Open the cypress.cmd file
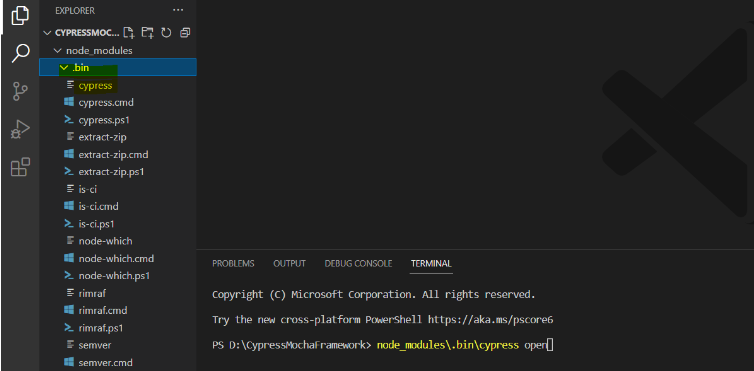This screenshot has width=754, height=371. [118, 102]
